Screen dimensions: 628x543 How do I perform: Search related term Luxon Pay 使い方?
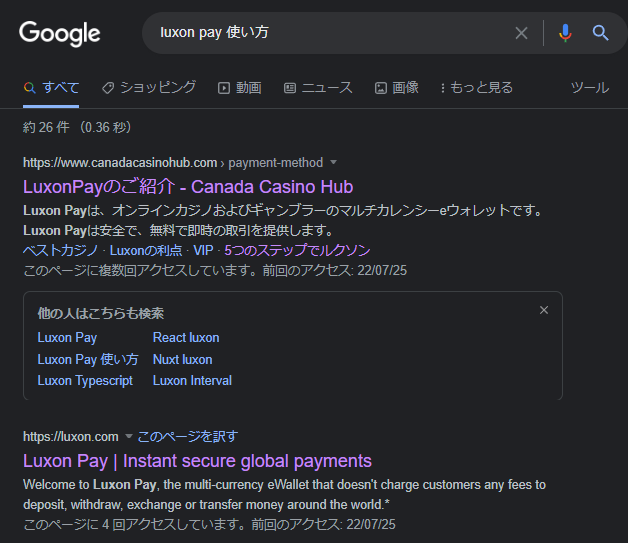88,359
